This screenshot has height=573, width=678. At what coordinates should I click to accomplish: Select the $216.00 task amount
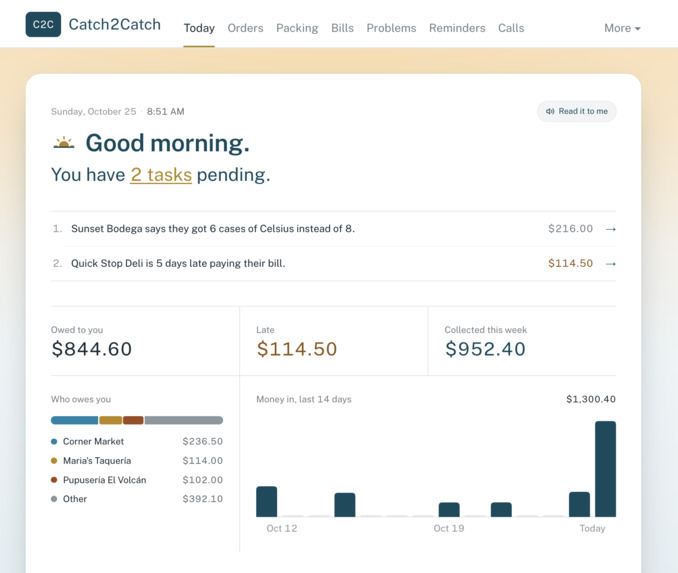570,229
